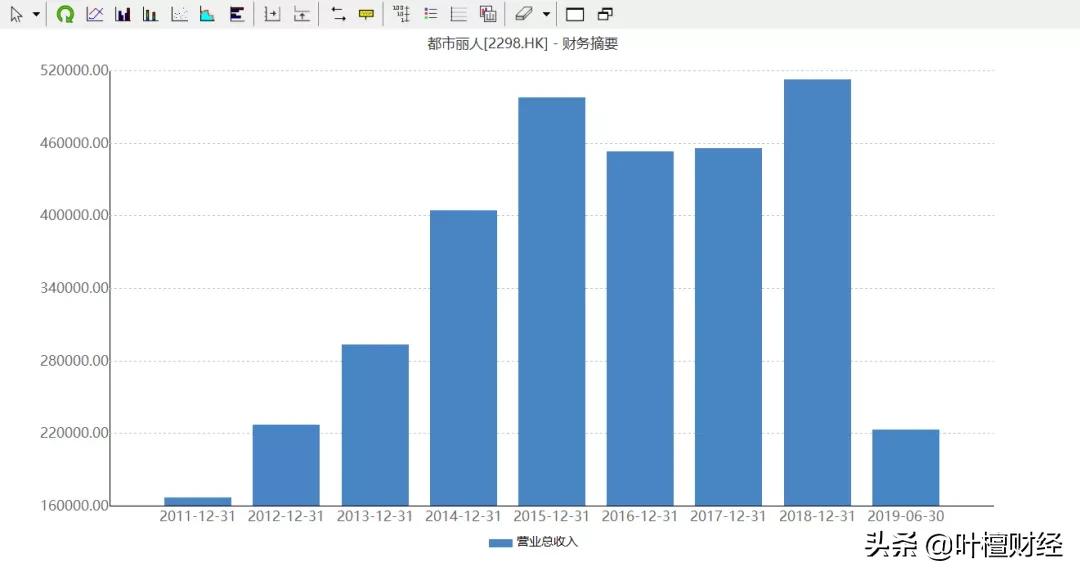Click the single window maximize icon

click(574, 14)
